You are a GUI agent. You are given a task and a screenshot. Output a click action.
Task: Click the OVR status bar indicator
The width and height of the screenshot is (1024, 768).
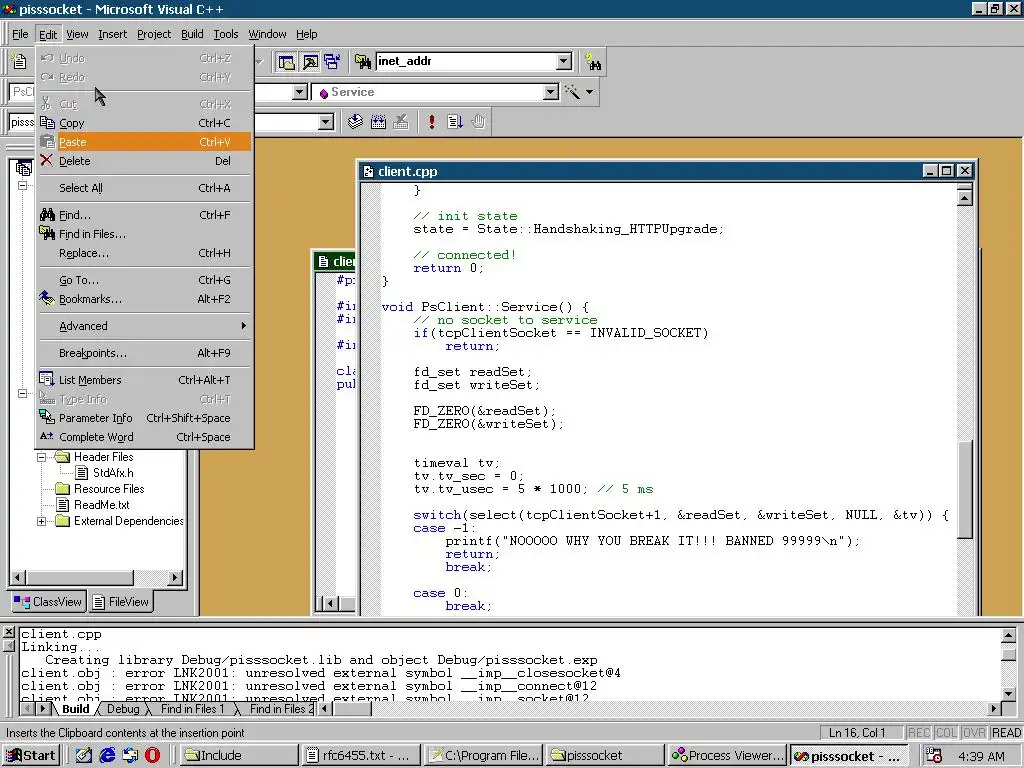pyautogui.click(x=974, y=733)
